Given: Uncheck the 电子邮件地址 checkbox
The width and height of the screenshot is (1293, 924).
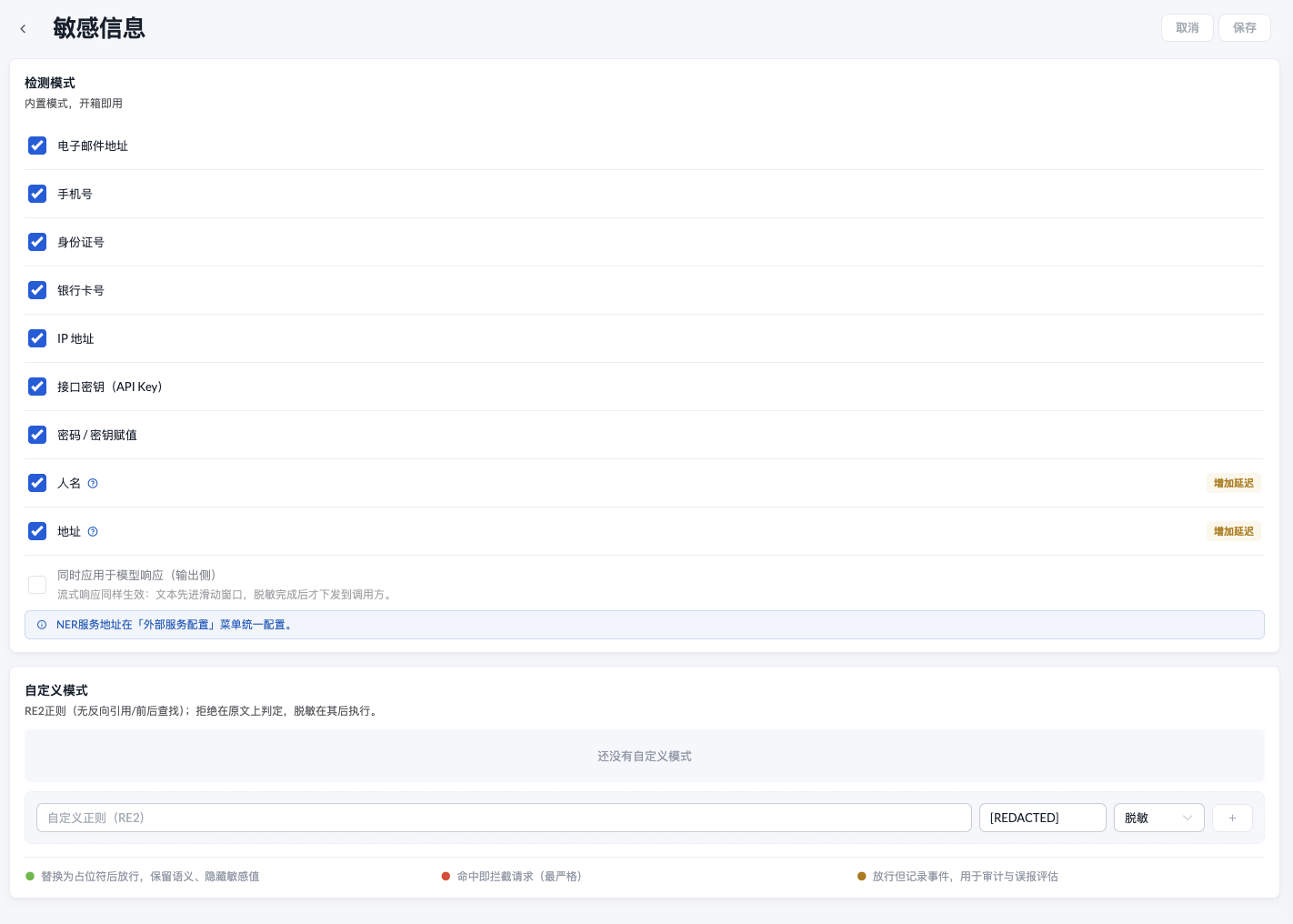Looking at the screenshot, I should (x=37, y=146).
